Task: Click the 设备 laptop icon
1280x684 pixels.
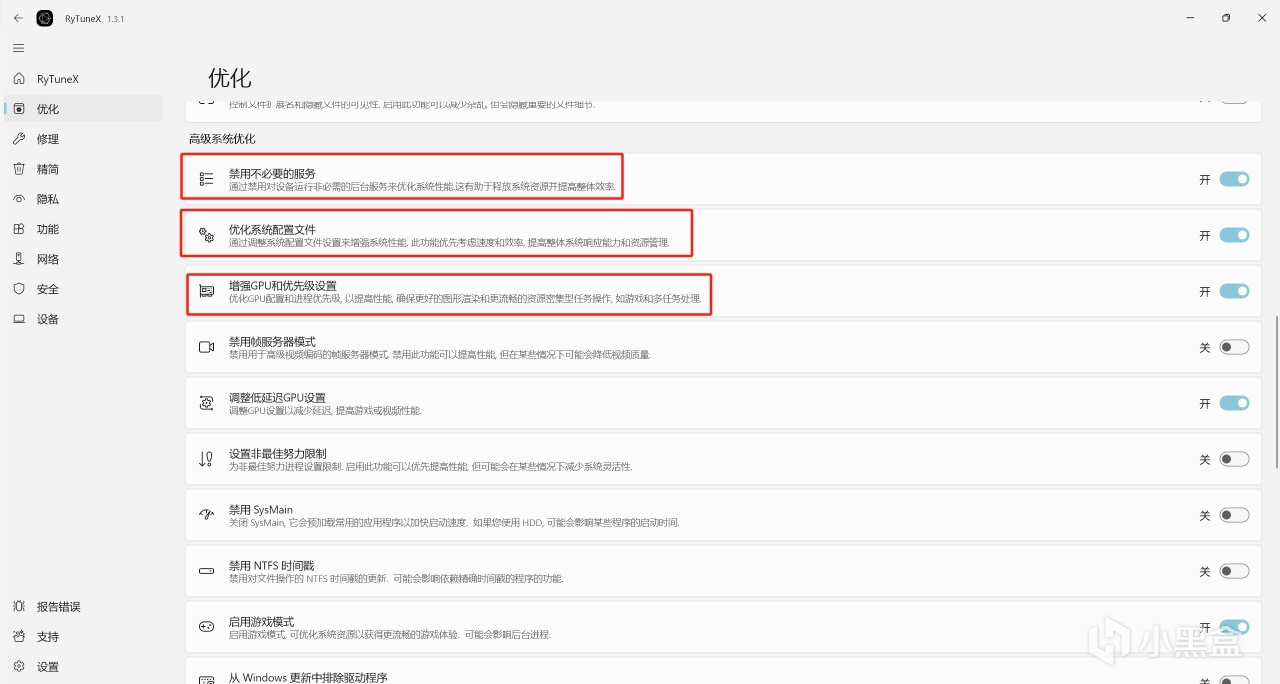Action: [19, 319]
